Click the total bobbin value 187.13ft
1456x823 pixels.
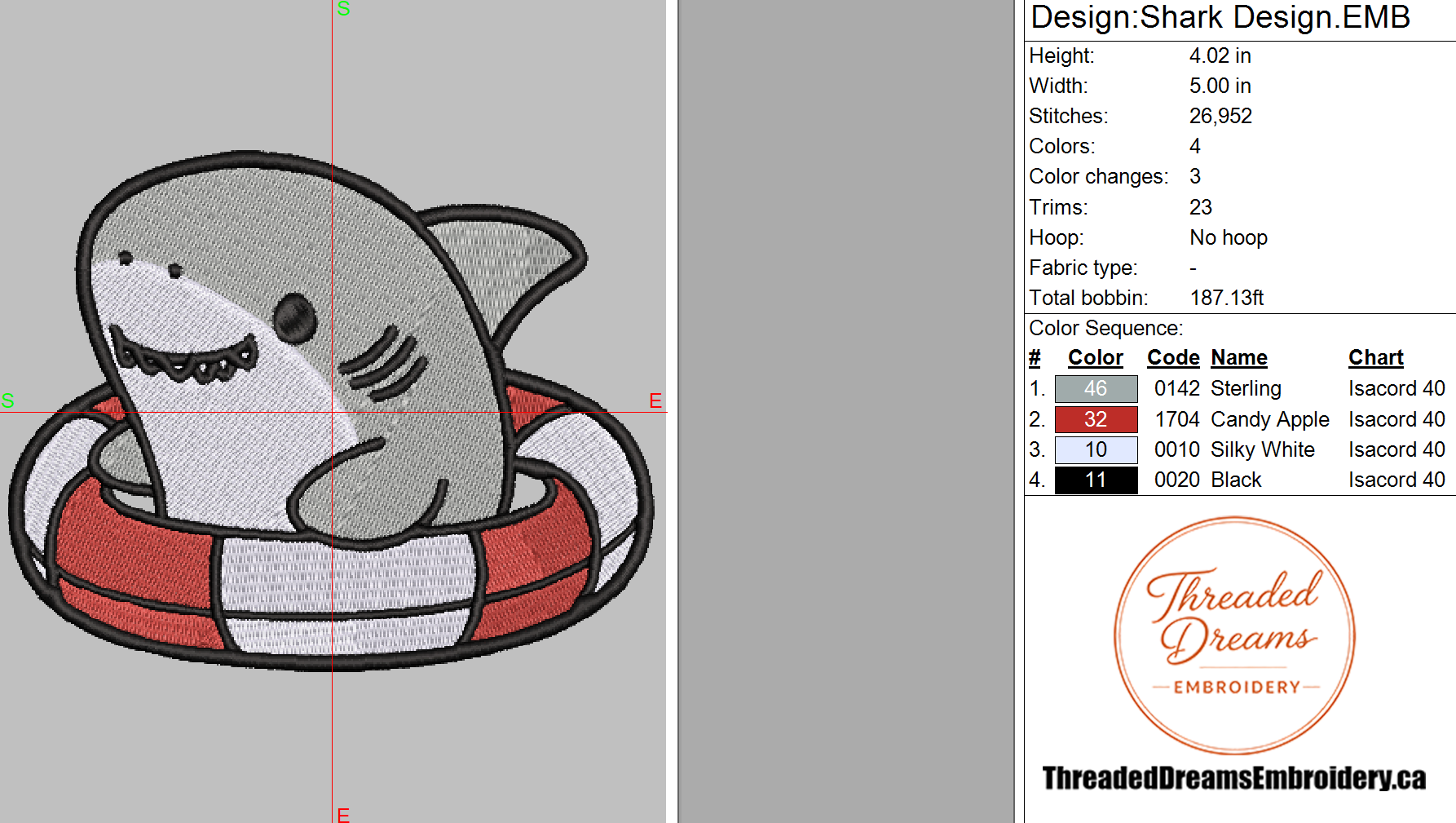coord(1226,298)
